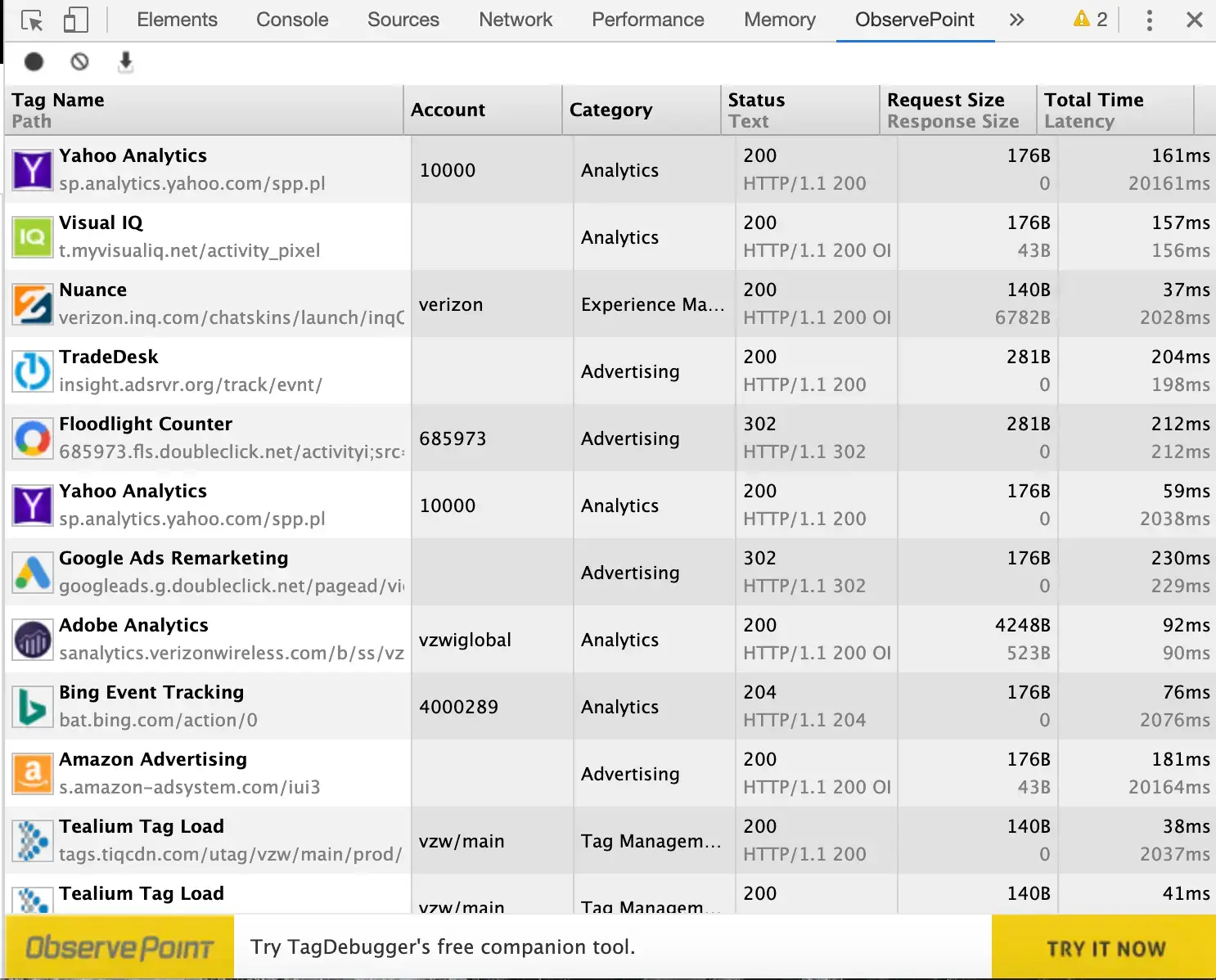Click the Bing Event Tracking icon
1216x980 pixels.
click(x=32, y=707)
